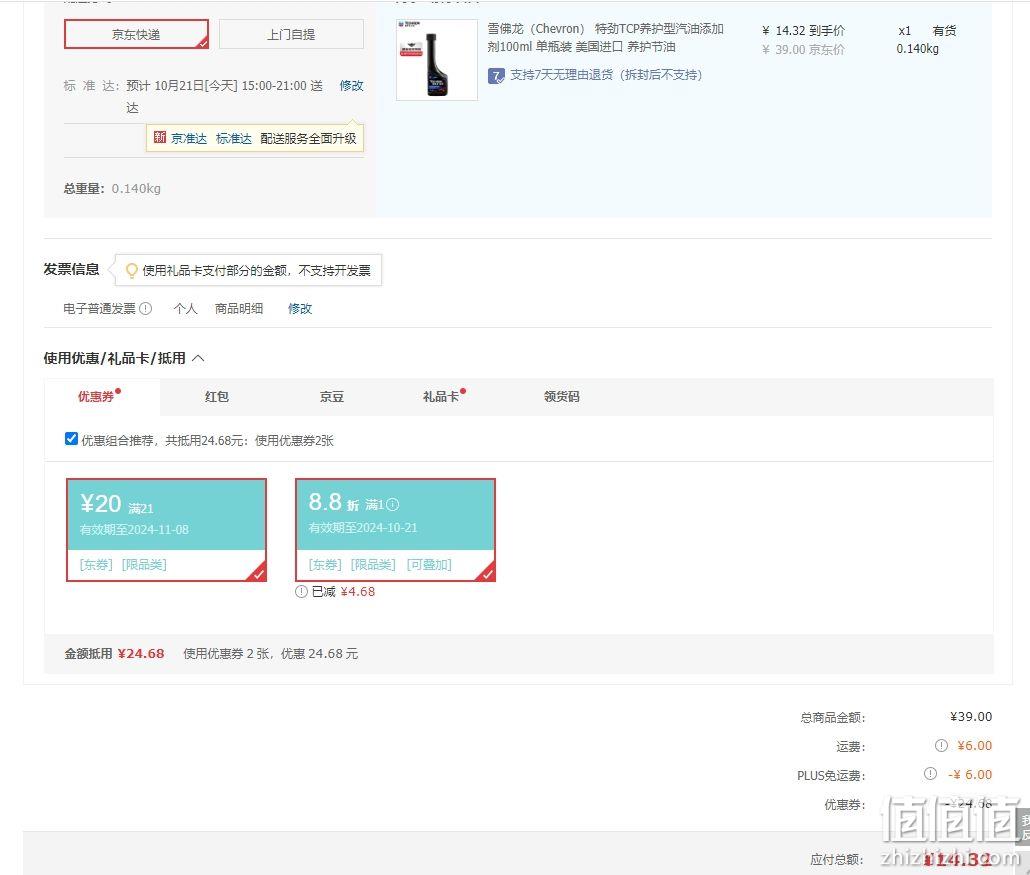Click the 7-day return badge icon
This screenshot has width=1030, height=875.
click(497, 76)
